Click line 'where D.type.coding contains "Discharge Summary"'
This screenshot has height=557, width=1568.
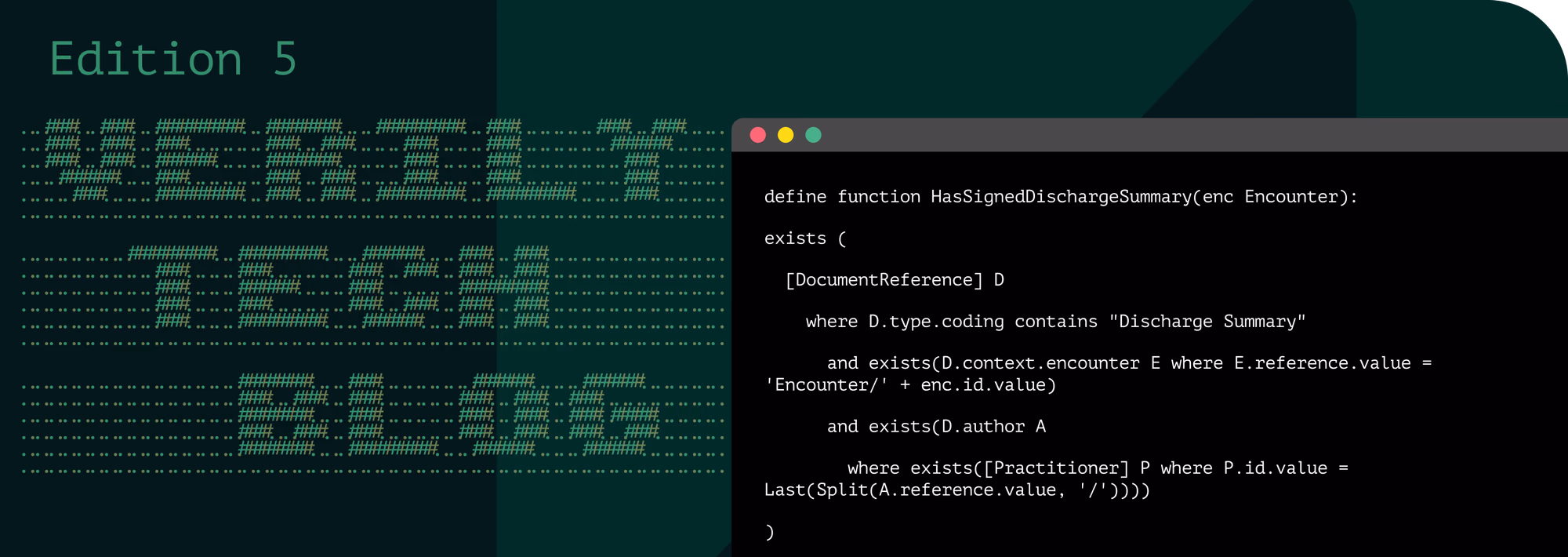click(x=1055, y=322)
